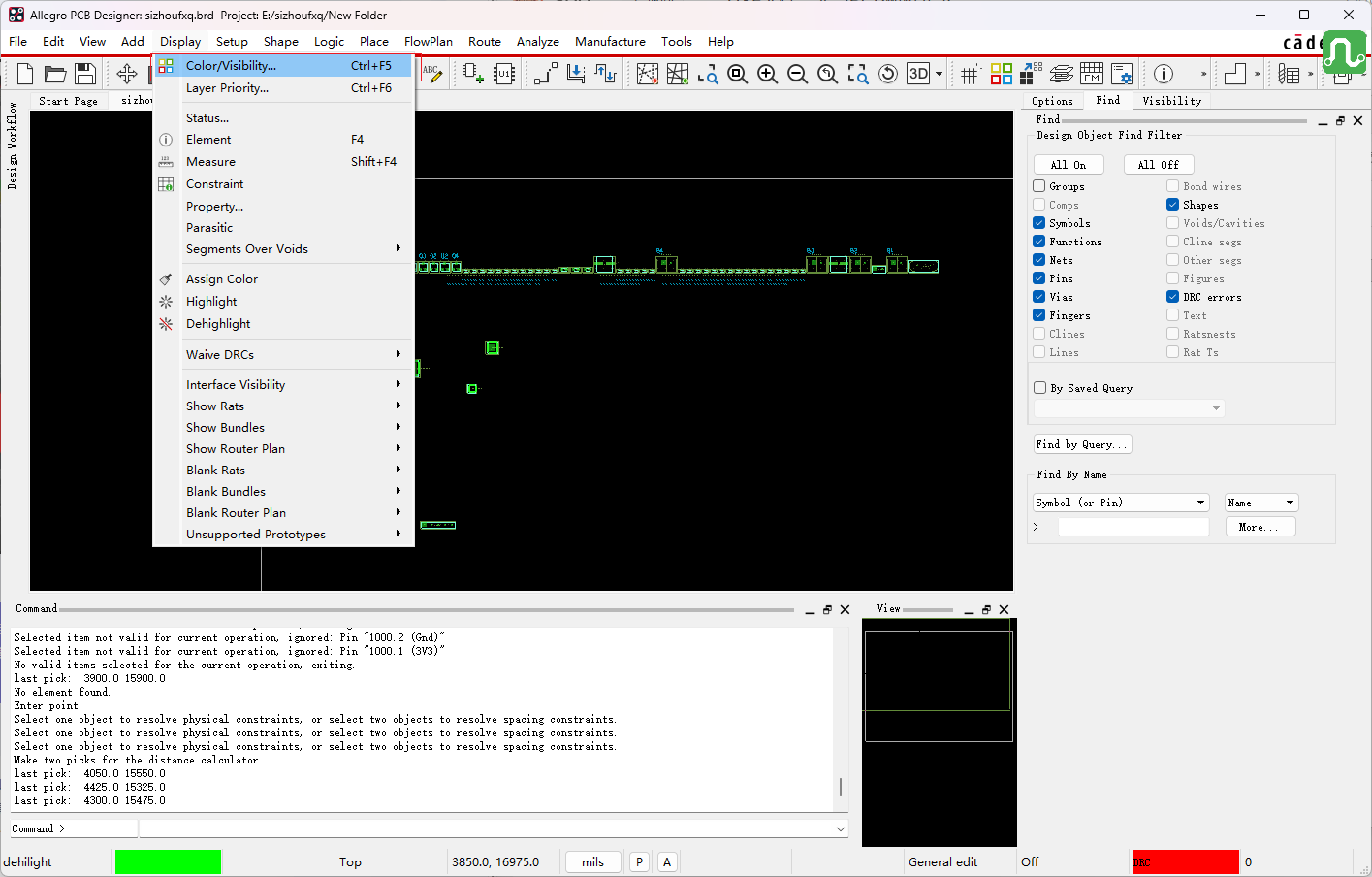Click the More... button

pos(1260,527)
